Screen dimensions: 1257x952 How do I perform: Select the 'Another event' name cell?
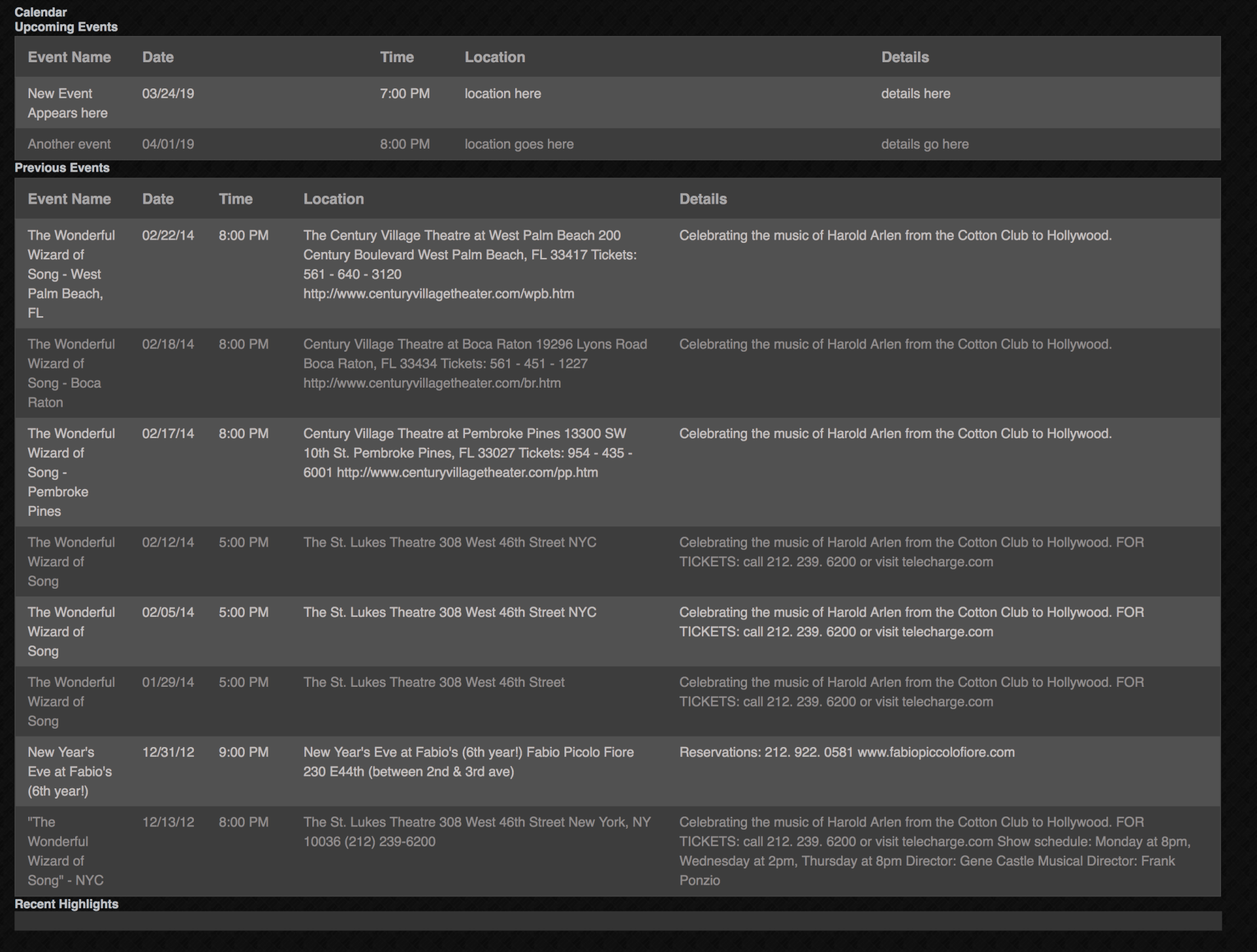tap(69, 144)
